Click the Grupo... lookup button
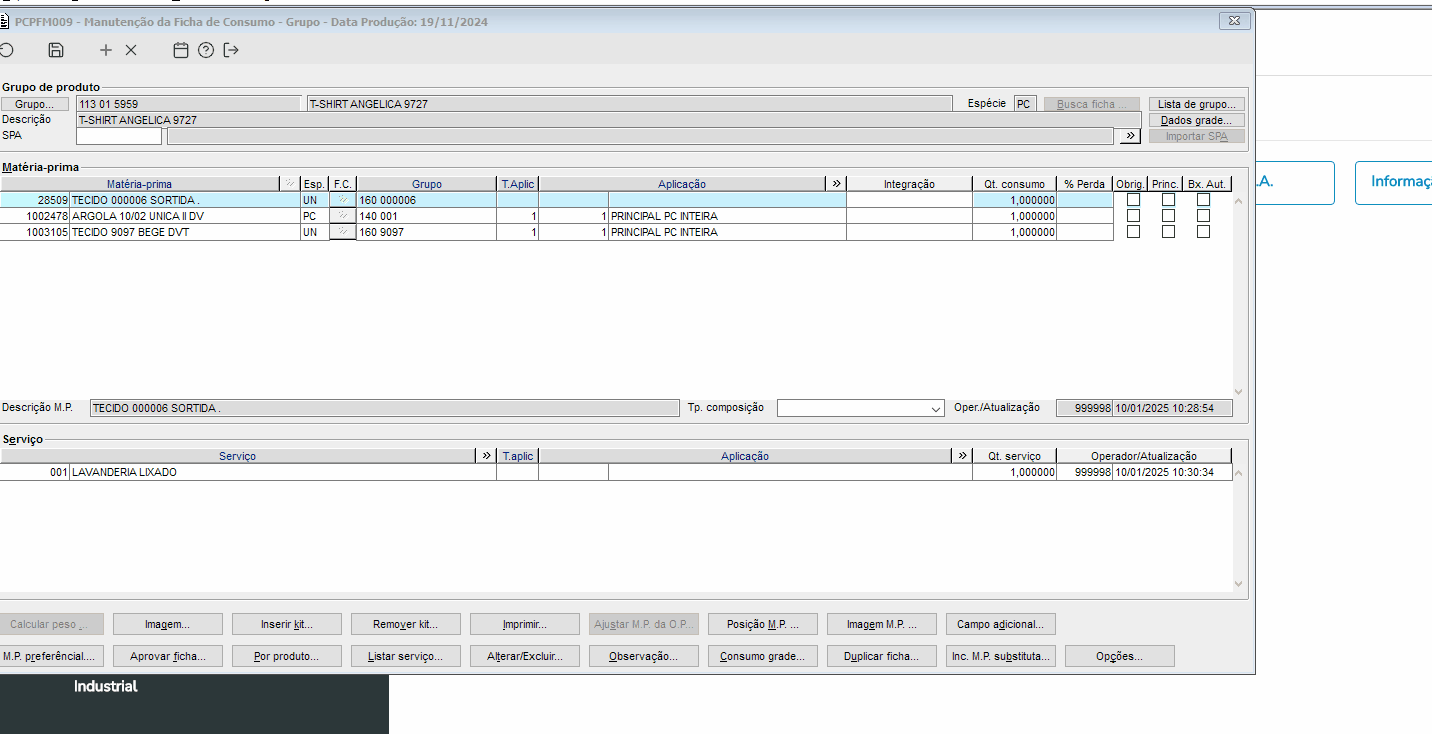 click(35, 104)
